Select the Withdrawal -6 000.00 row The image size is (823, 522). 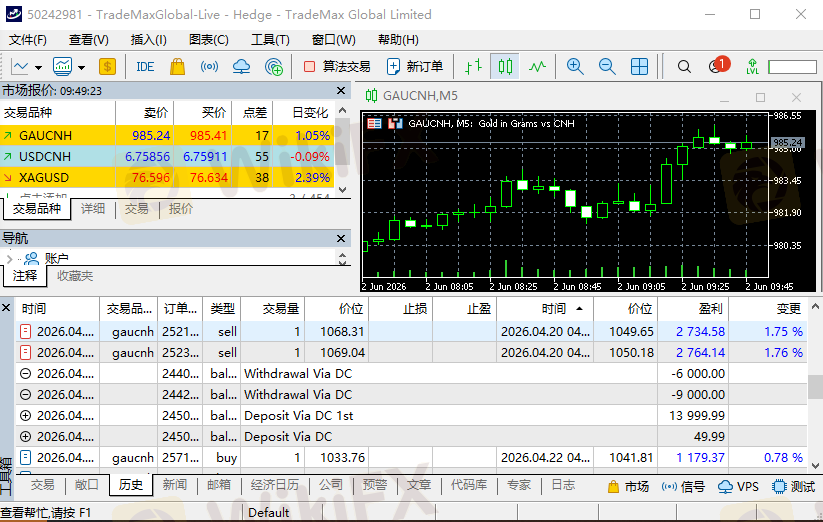[411, 374]
